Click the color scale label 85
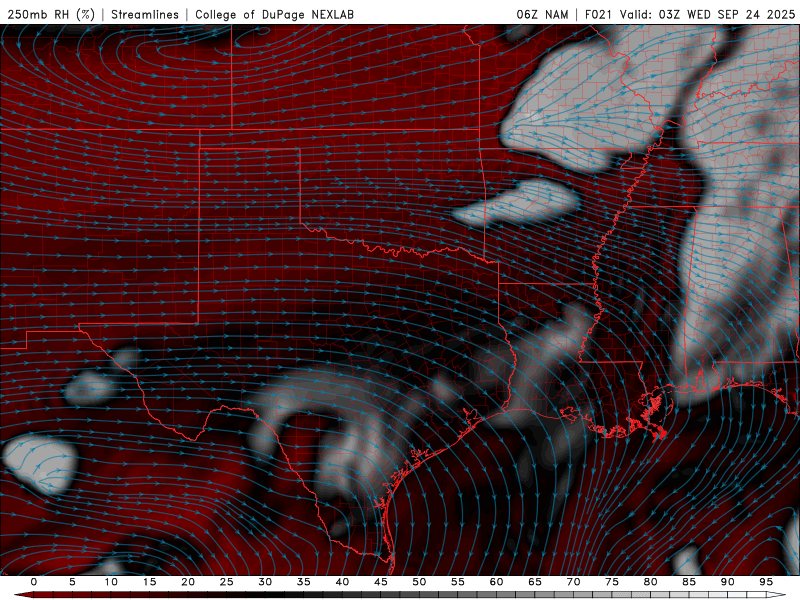Image resolution: width=800 pixels, height=600 pixels. (x=689, y=582)
